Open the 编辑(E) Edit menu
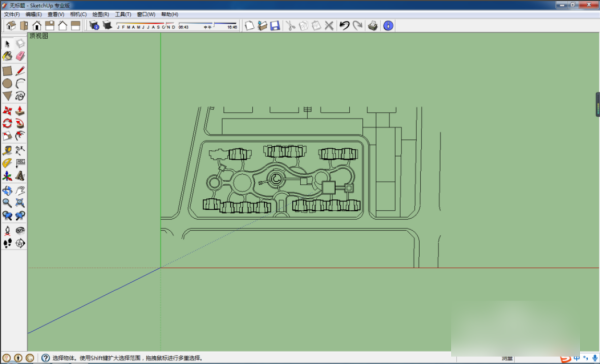 click(x=34, y=14)
